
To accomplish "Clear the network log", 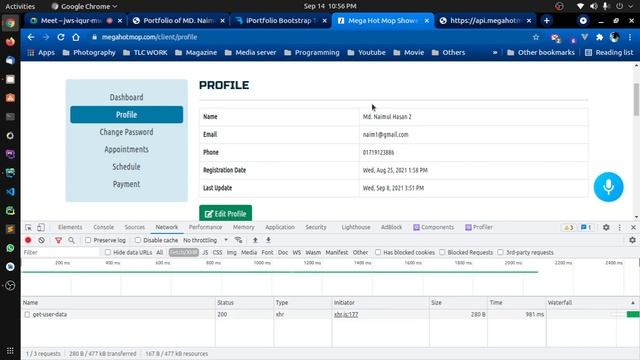I will click(x=42, y=240).
